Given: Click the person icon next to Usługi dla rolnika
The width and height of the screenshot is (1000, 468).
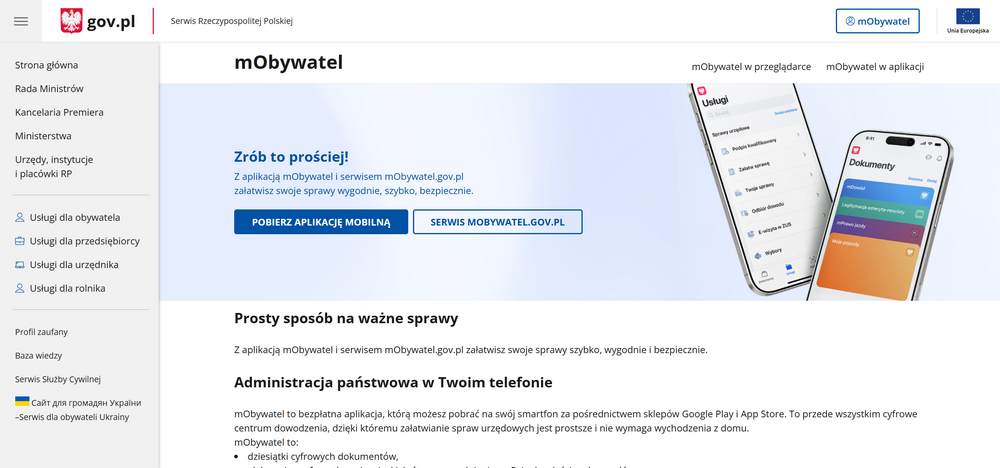Looking at the screenshot, I should (20, 288).
